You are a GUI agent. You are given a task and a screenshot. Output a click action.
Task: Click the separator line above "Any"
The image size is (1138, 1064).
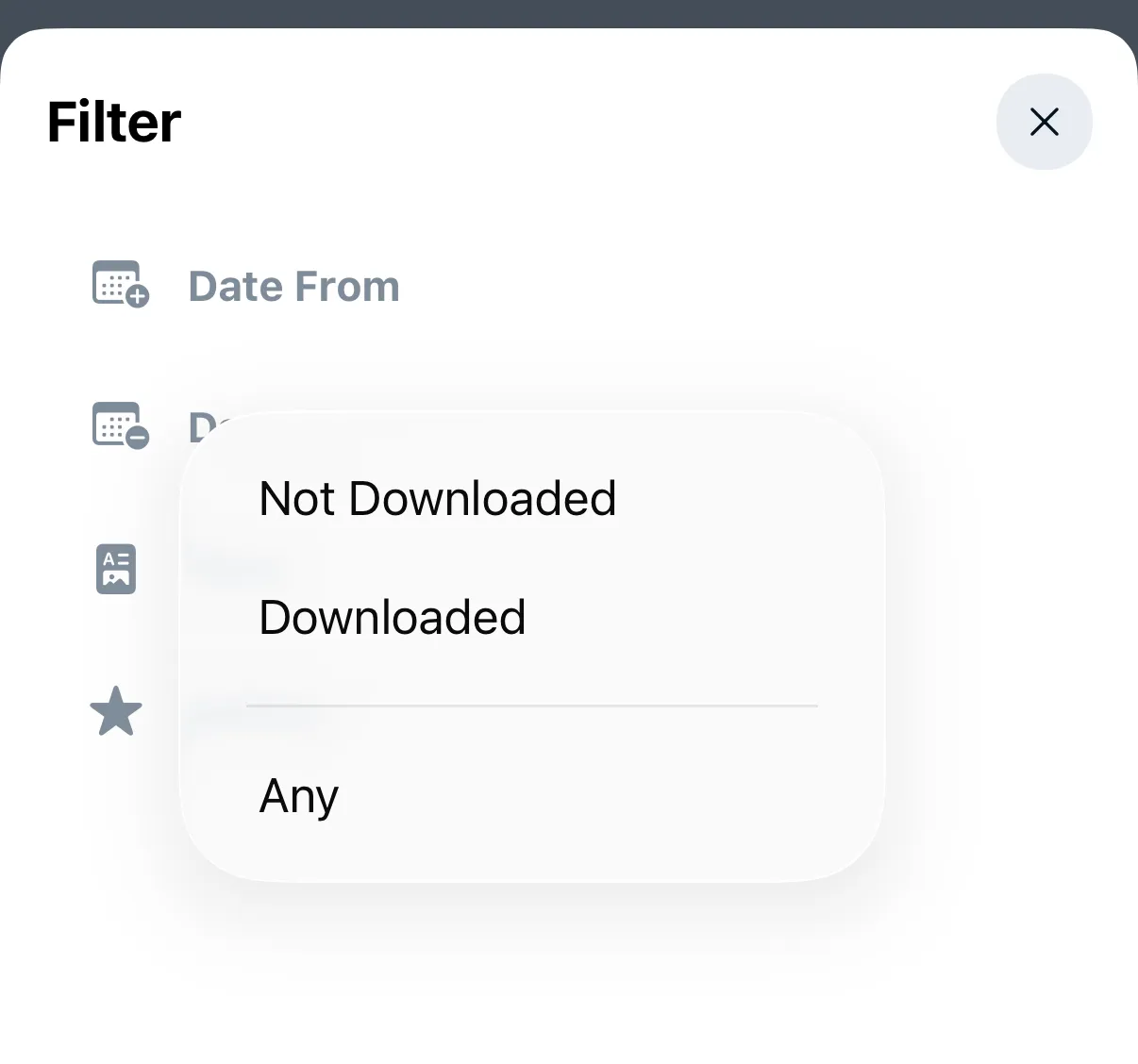point(531,705)
